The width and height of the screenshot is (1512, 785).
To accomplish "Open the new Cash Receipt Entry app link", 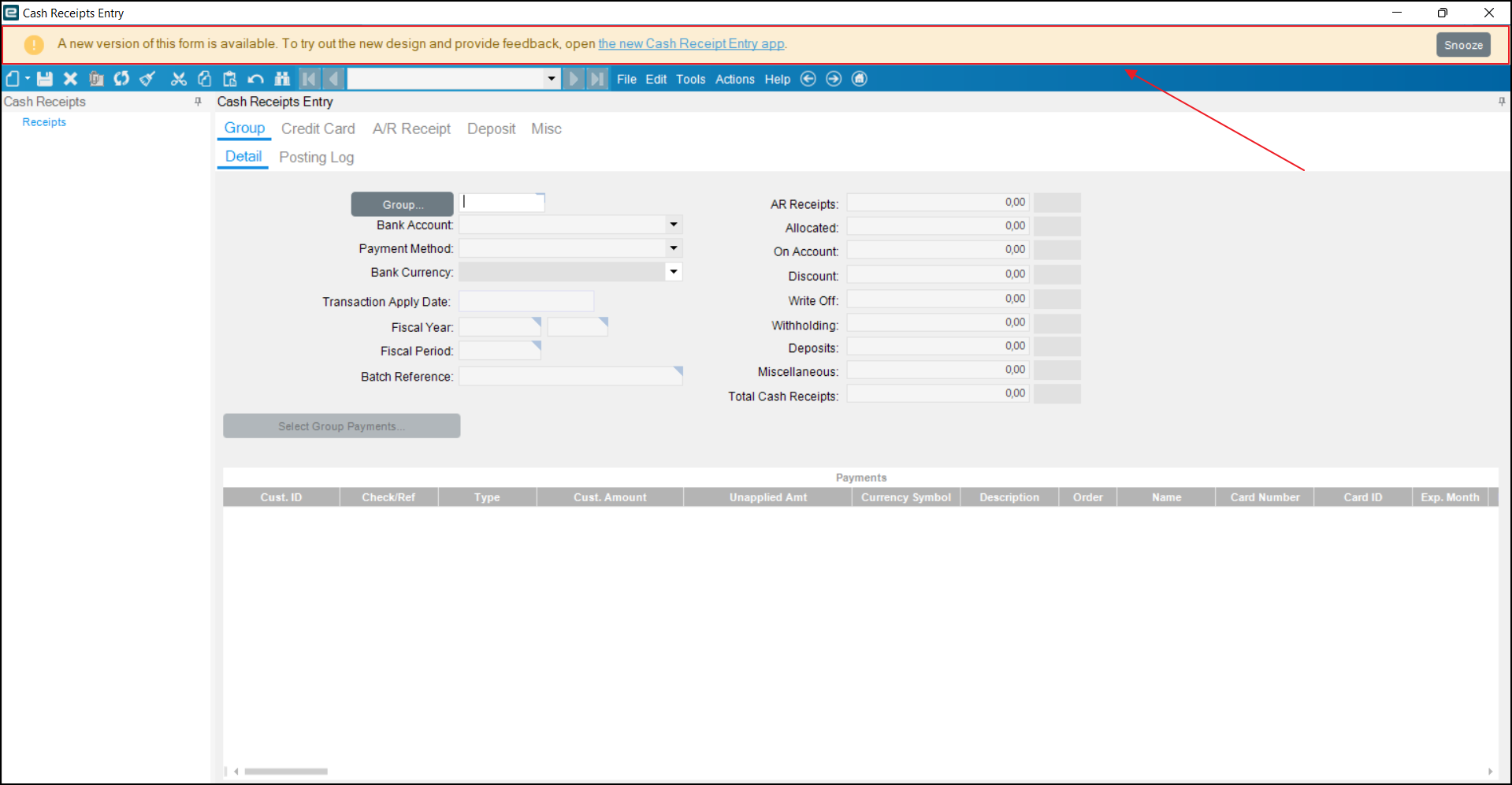I will pos(691,44).
